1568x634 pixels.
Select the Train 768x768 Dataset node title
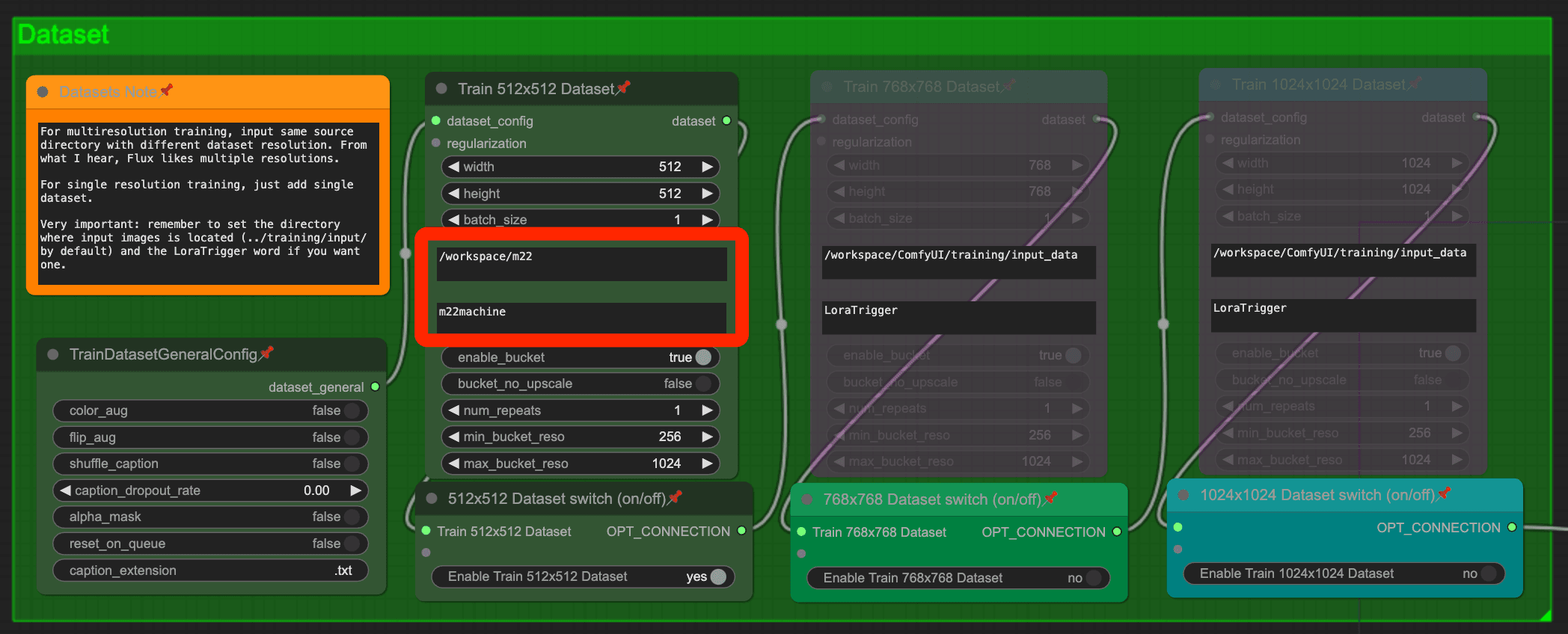point(922,87)
